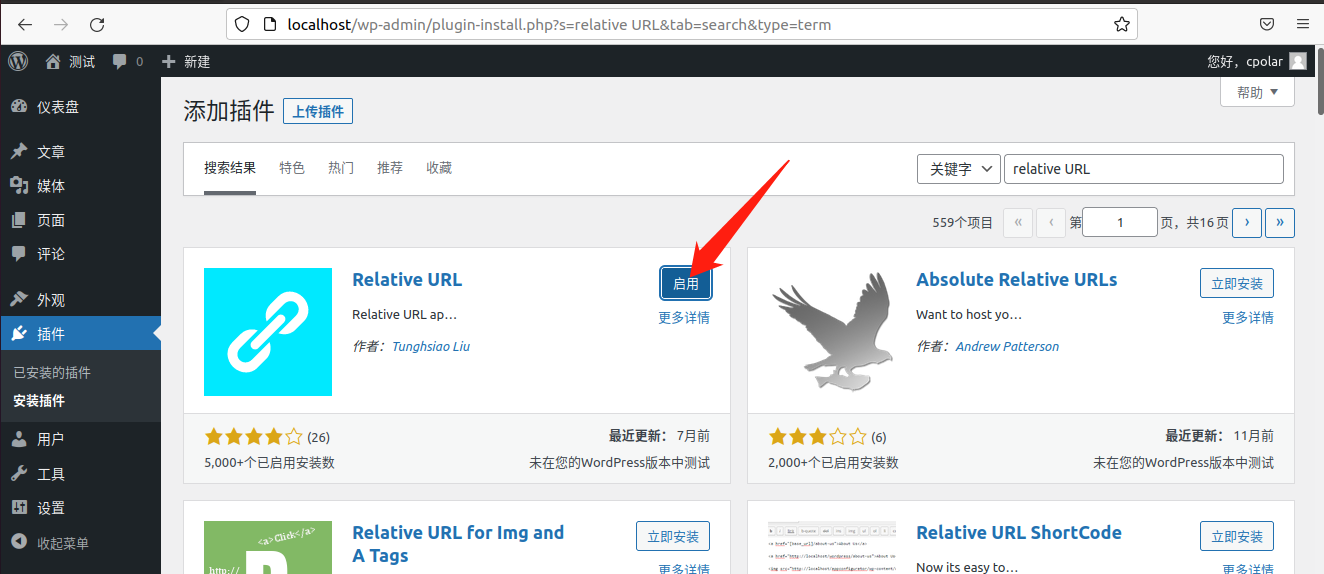Open 页面 pages in sidebar
The height and width of the screenshot is (574, 1324).
click(x=80, y=220)
